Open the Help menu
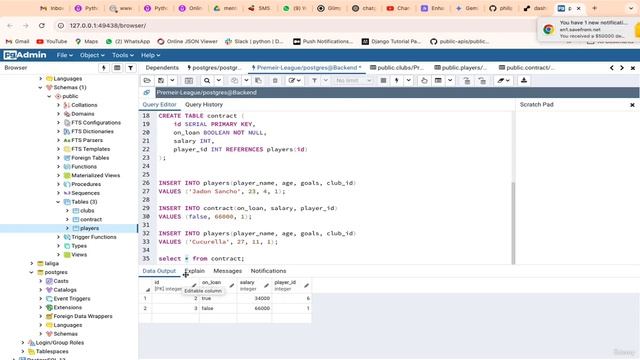Viewport: 640px width, 360px height. (150, 55)
